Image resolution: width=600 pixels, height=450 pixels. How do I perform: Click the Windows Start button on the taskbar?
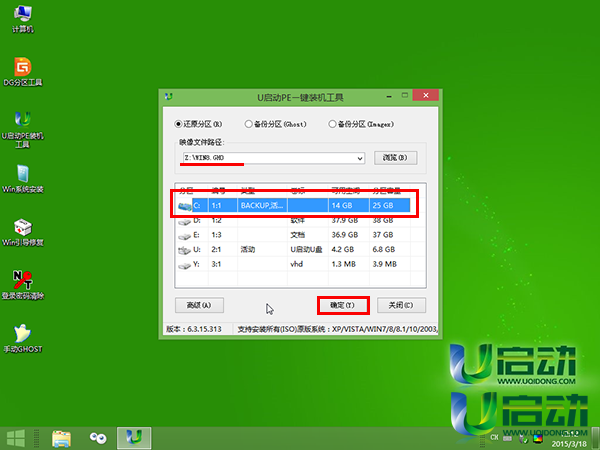pyautogui.click(x=16, y=439)
